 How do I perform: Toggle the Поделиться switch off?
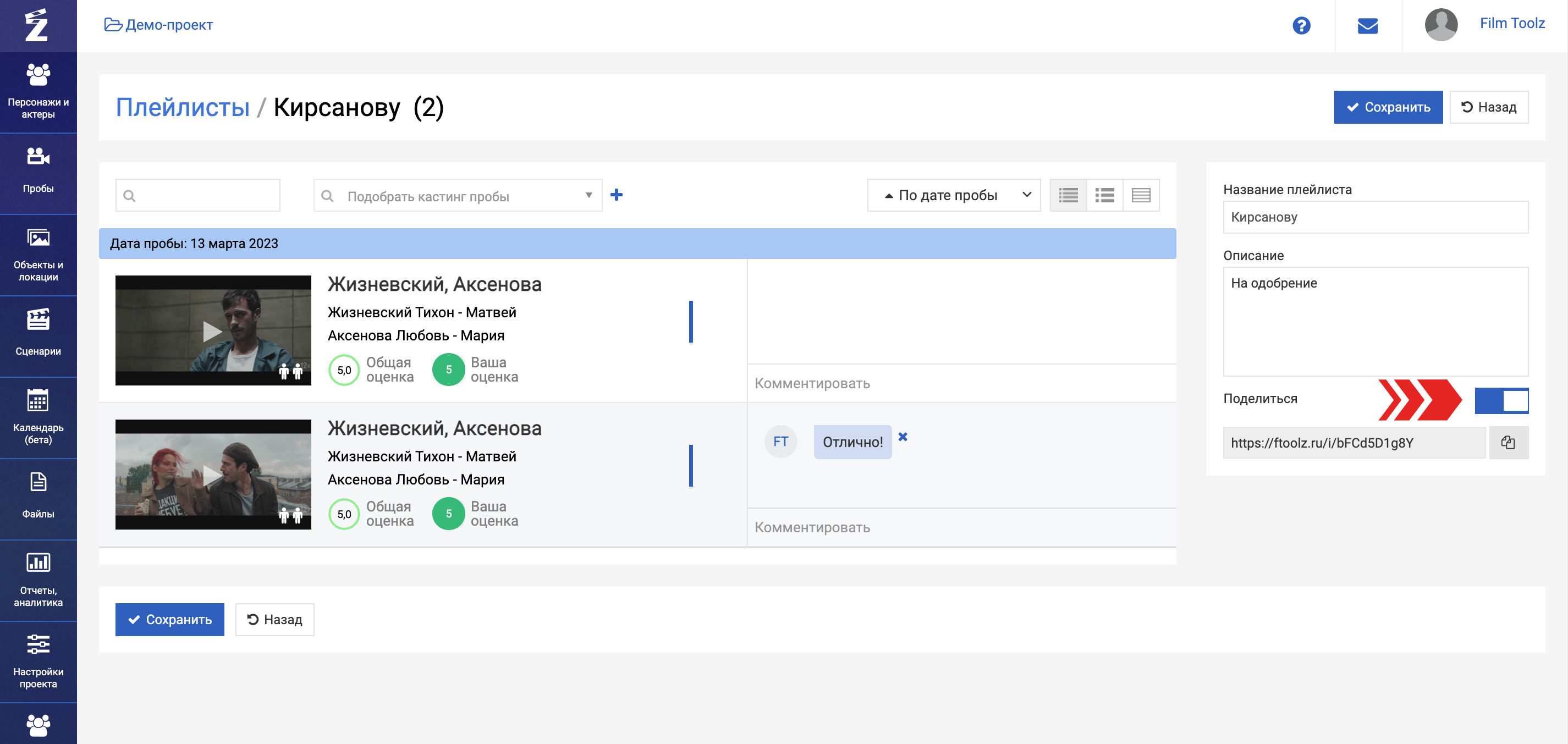[1501, 401]
